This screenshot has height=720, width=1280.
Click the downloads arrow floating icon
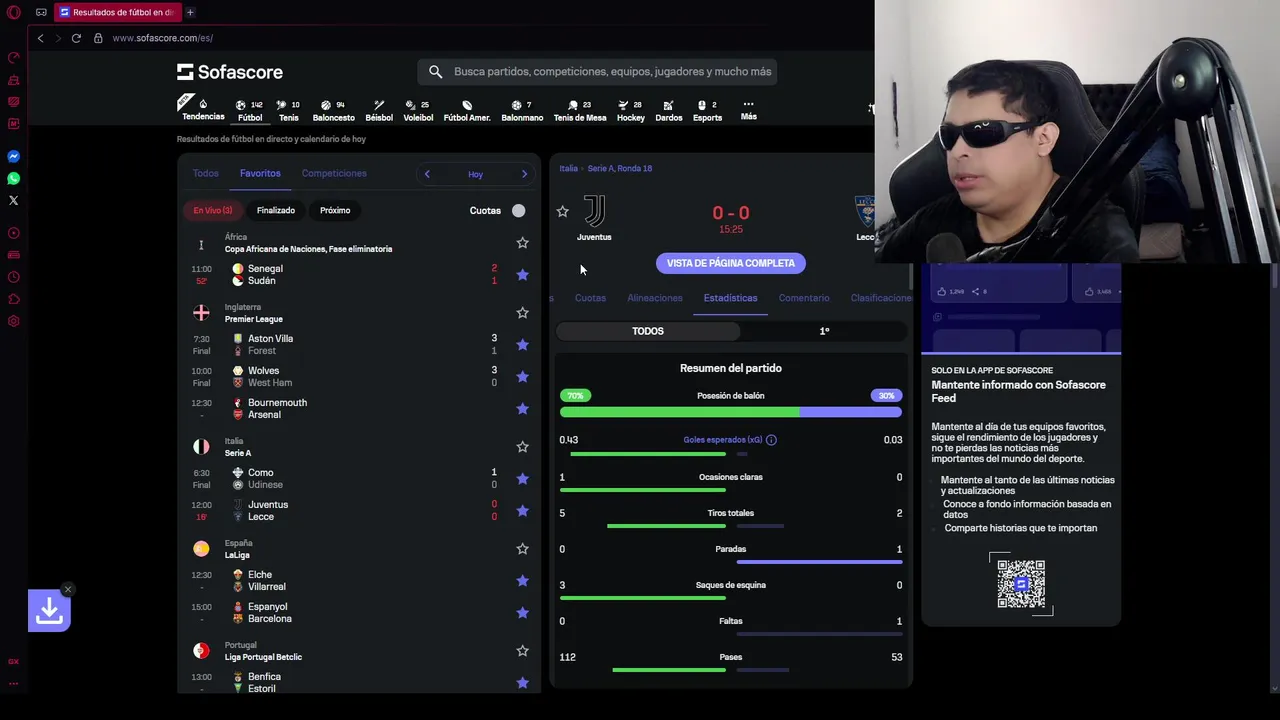click(49, 610)
